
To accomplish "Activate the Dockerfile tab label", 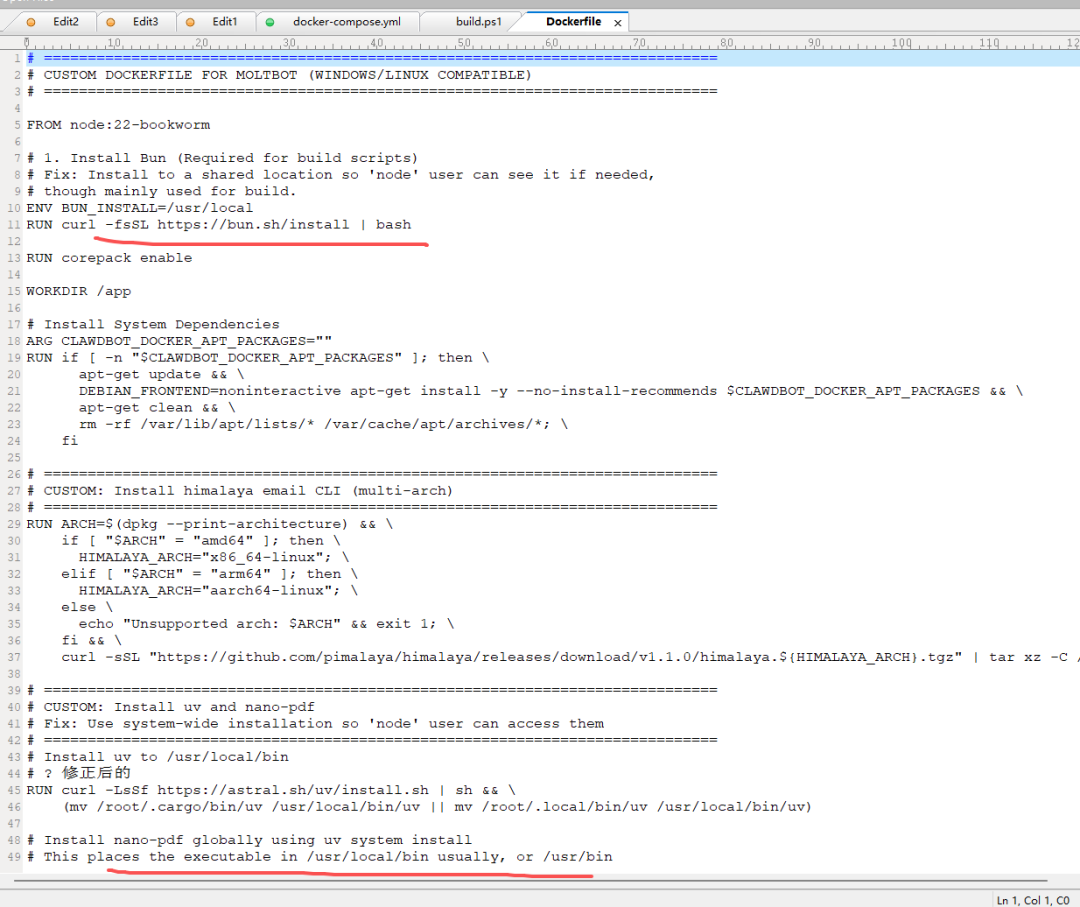I will pyautogui.click(x=573, y=21).
